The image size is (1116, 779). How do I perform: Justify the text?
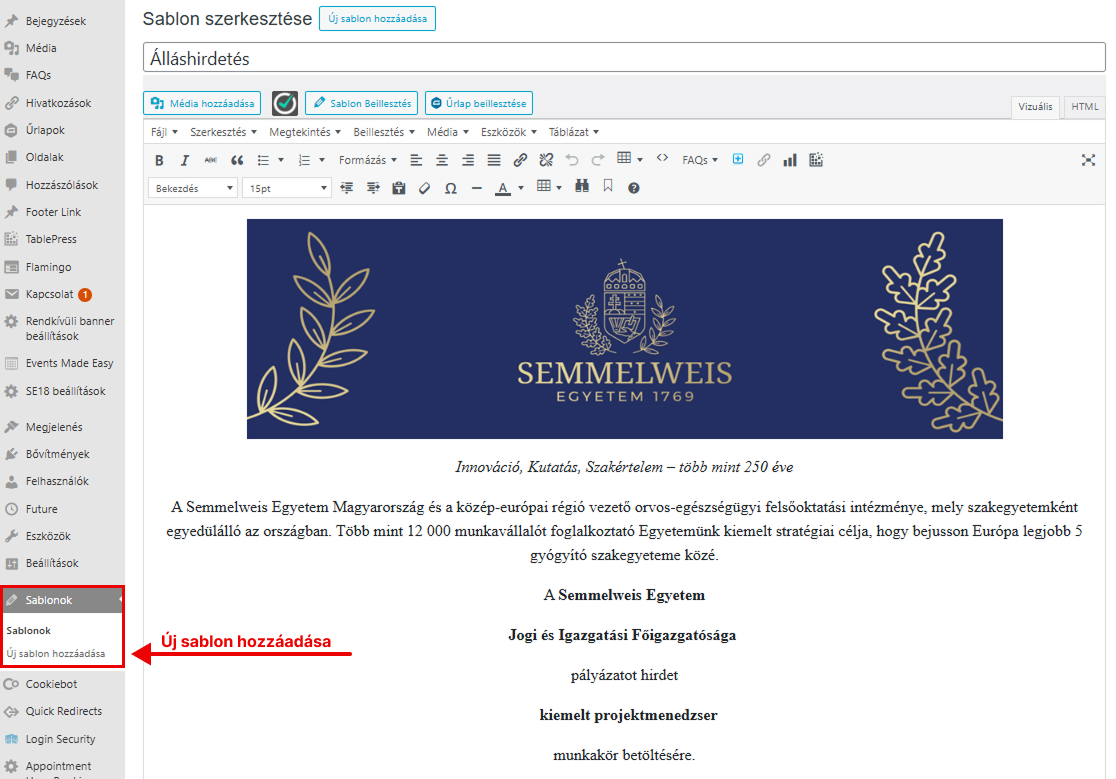[x=494, y=161]
